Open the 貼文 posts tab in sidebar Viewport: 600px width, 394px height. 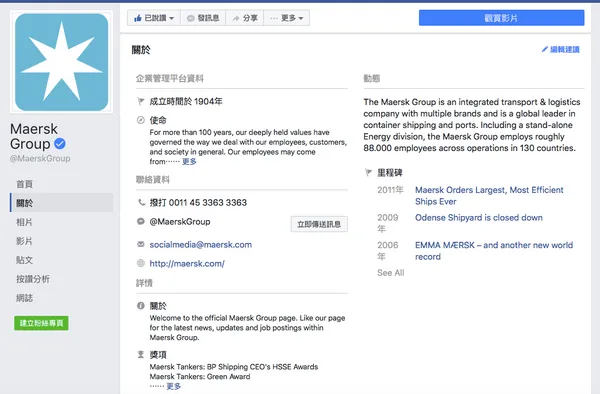(x=24, y=260)
